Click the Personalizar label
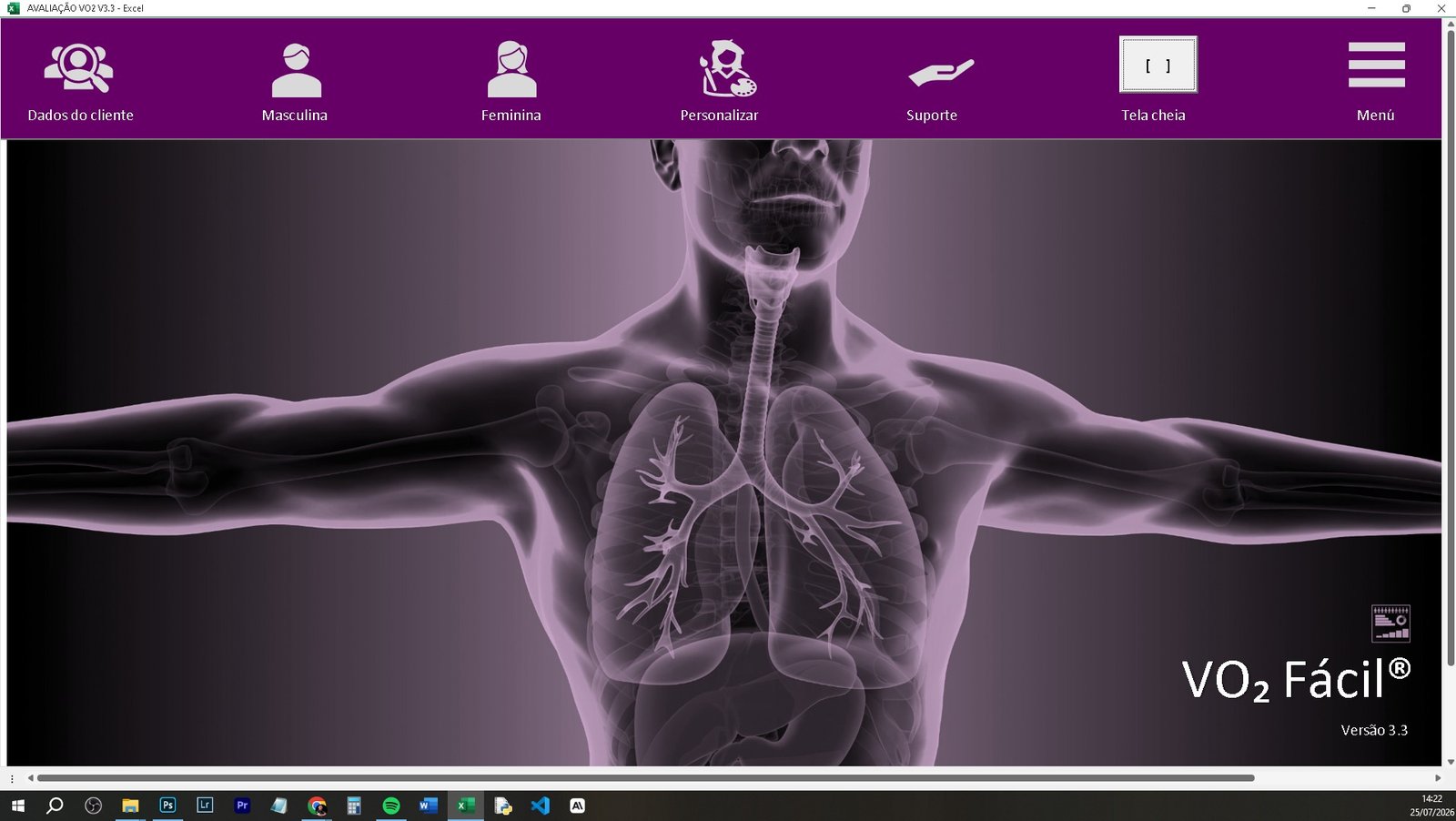The width and height of the screenshot is (1456, 821). click(x=719, y=116)
